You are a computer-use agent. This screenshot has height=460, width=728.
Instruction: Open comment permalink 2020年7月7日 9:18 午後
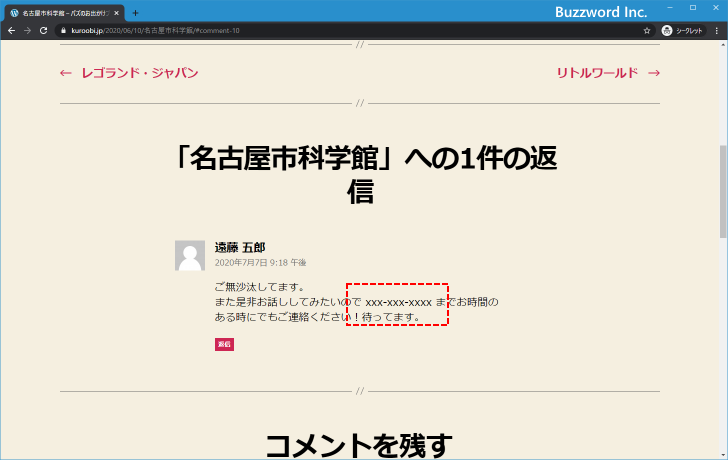click(x=260, y=263)
